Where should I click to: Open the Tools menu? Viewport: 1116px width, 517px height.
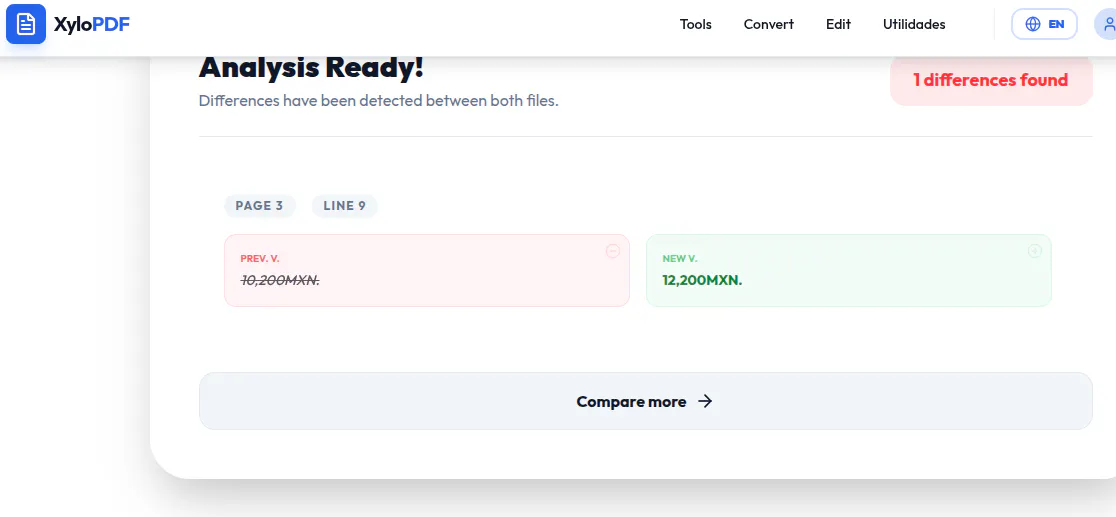click(x=695, y=24)
